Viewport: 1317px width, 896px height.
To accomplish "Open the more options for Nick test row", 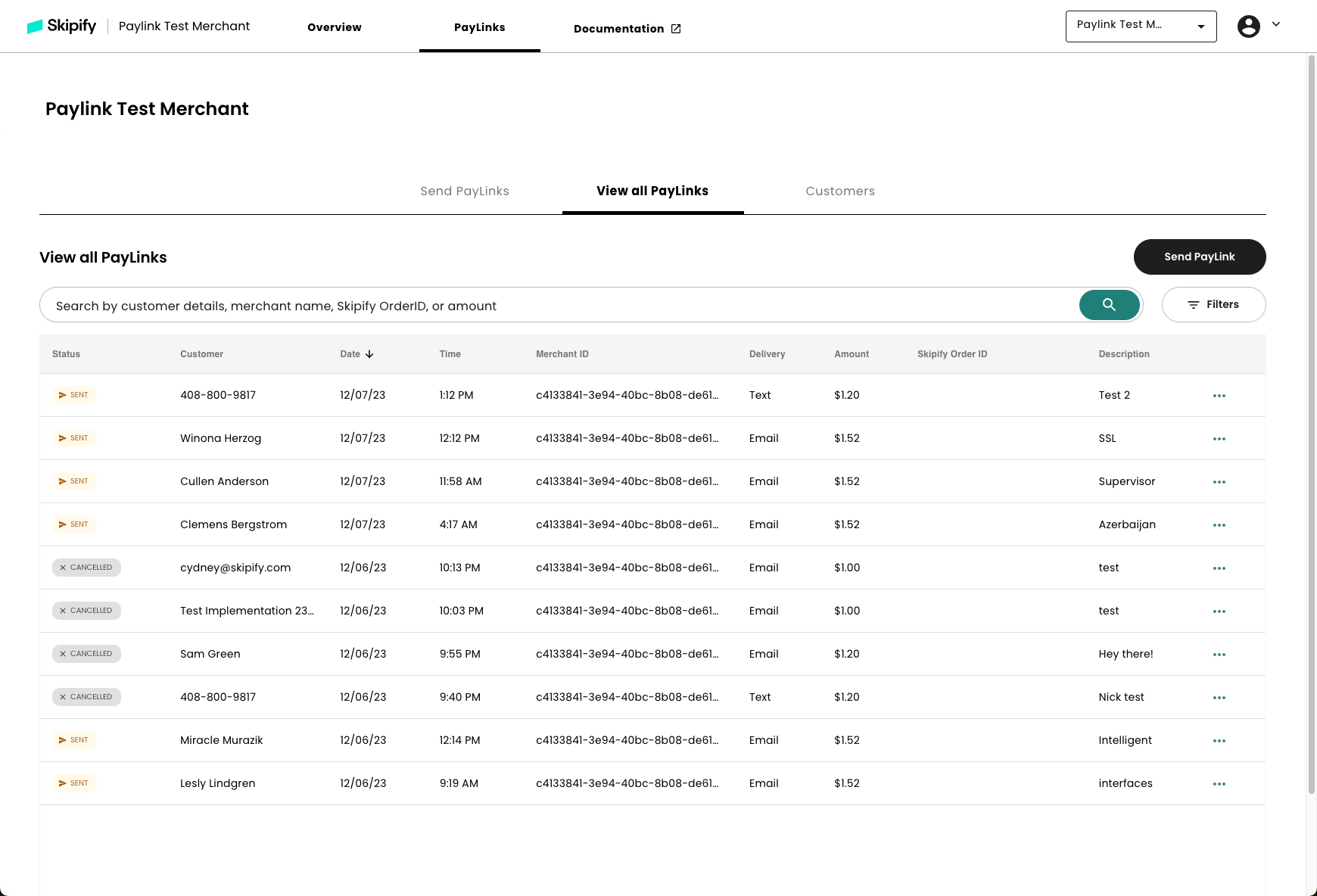I will pyautogui.click(x=1219, y=698).
